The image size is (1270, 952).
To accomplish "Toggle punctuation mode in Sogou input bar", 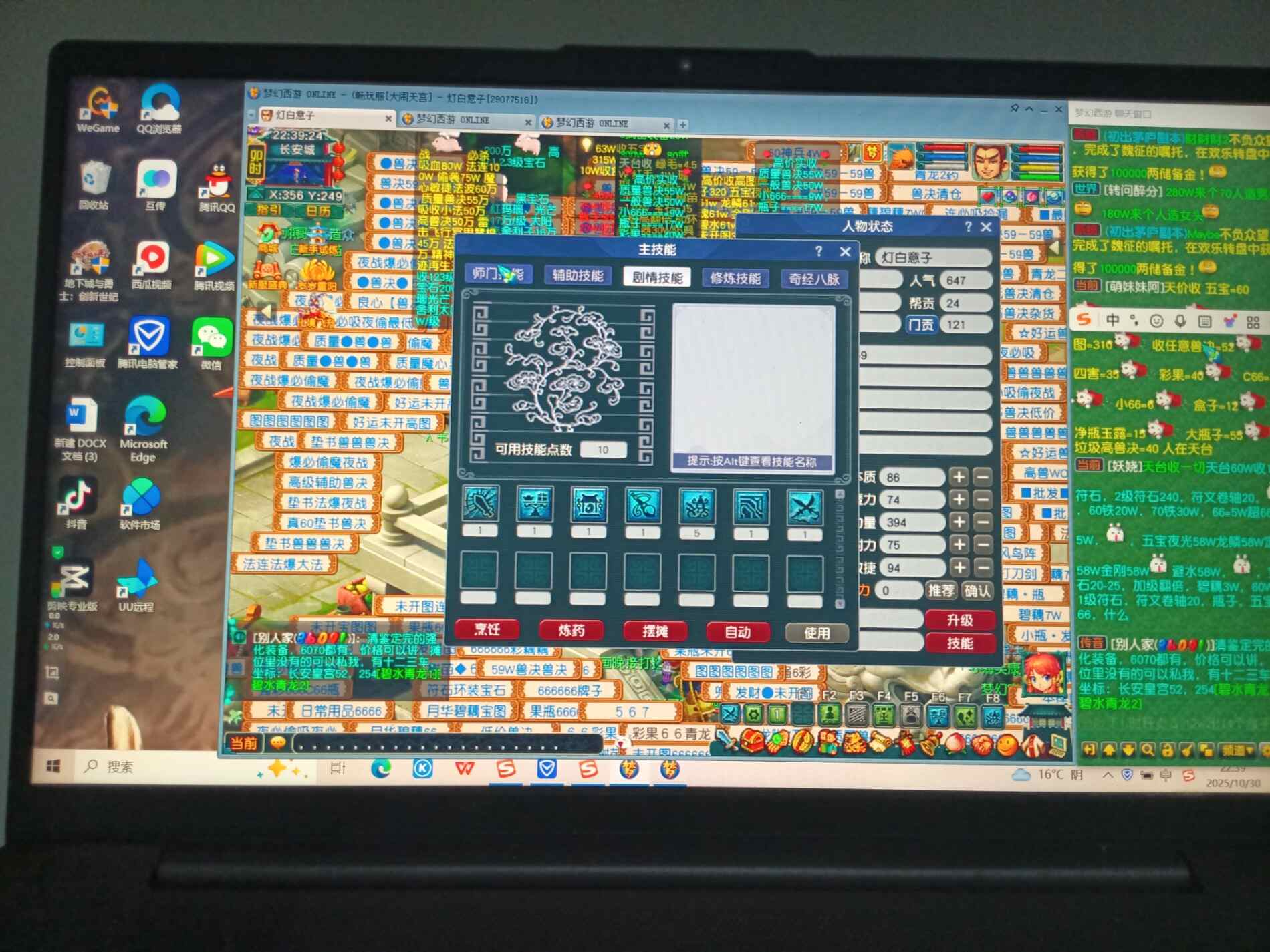I will point(1134,321).
